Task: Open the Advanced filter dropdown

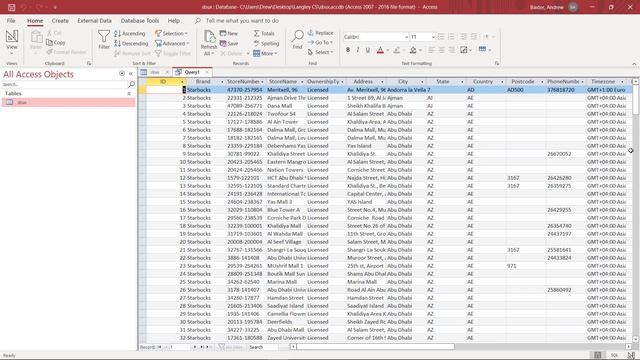Action: [172, 43]
